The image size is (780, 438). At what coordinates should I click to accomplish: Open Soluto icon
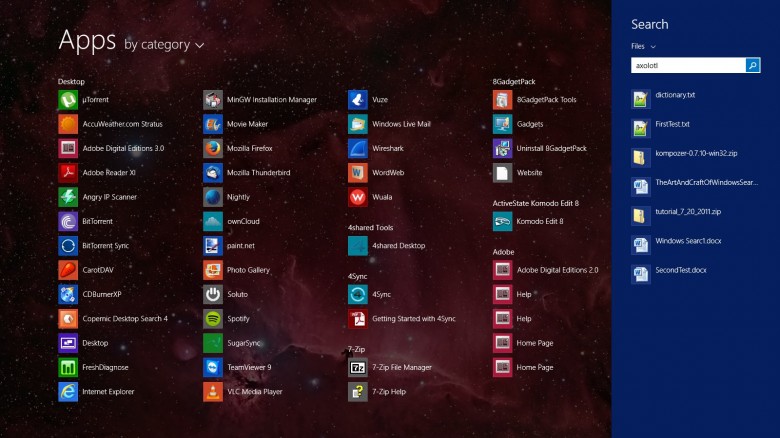tap(213, 294)
